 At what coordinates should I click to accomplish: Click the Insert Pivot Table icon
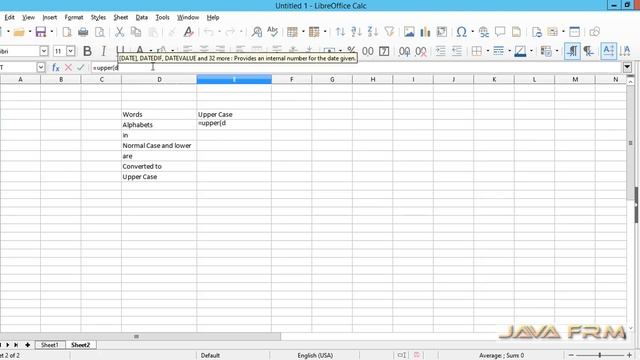pos(442,32)
